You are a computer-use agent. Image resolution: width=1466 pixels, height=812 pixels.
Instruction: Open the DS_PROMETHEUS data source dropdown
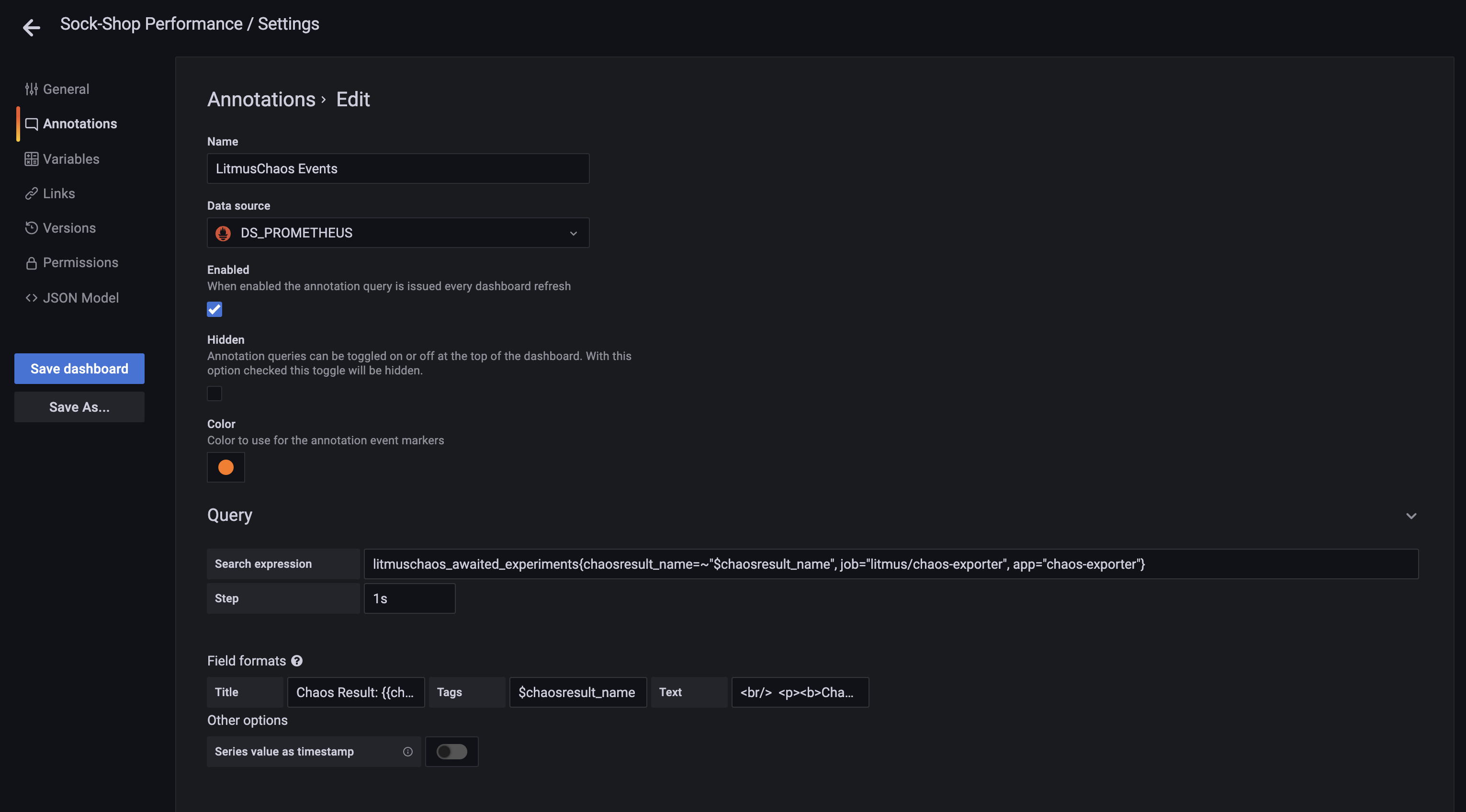tap(398, 233)
